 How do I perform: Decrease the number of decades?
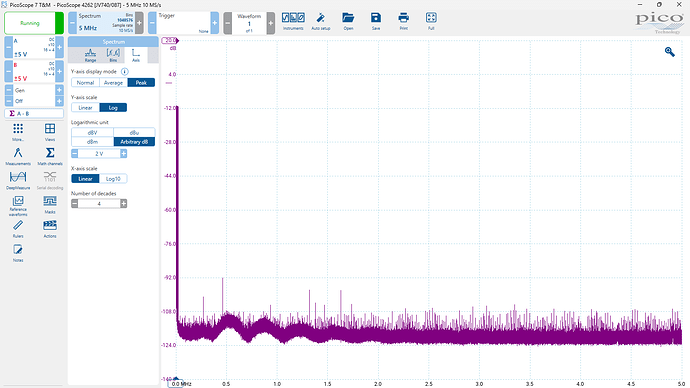(x=74, y=204)
